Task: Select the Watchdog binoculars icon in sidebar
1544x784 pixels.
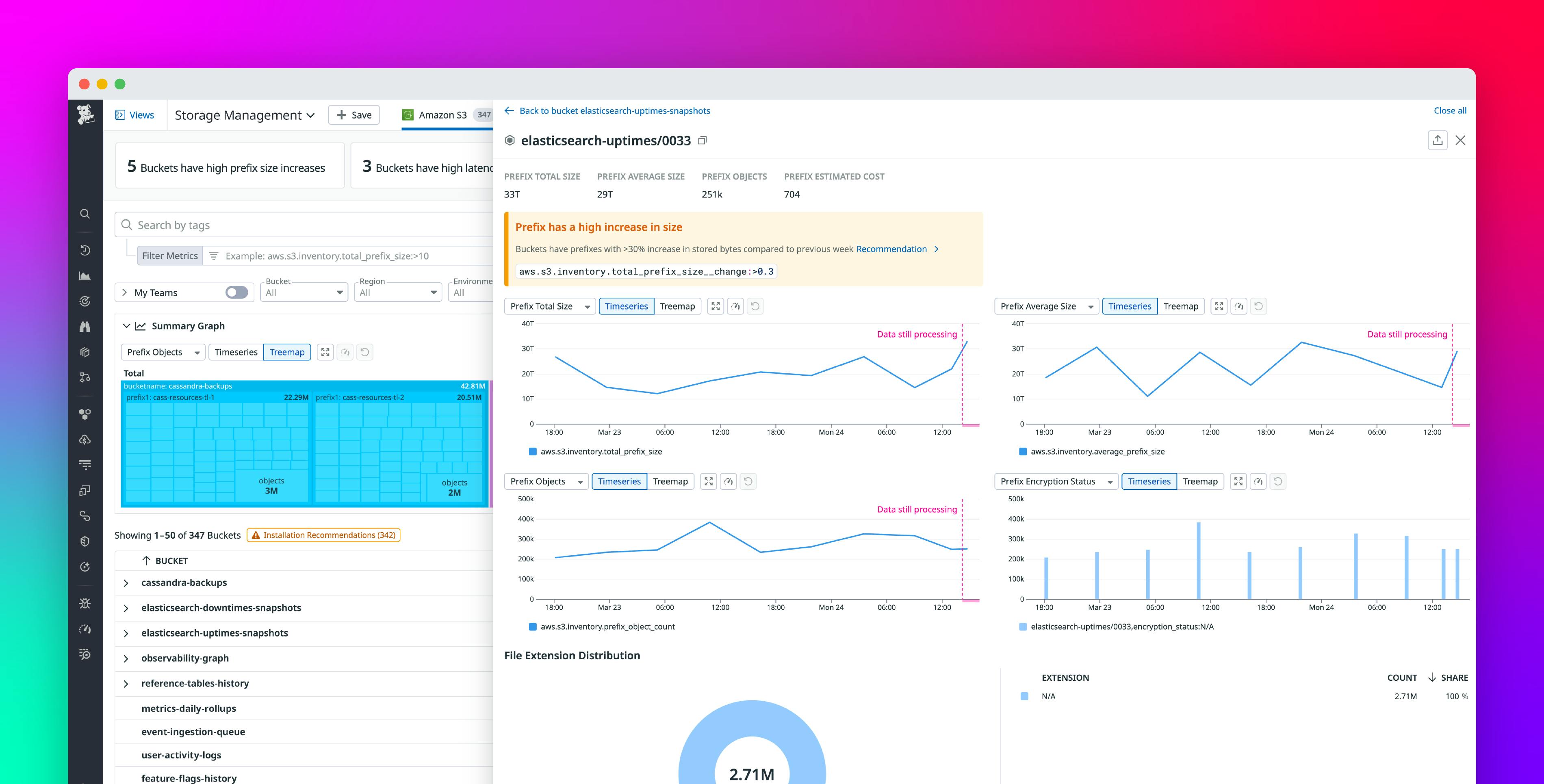Action: pyautogui.click(x=85, y=327)
